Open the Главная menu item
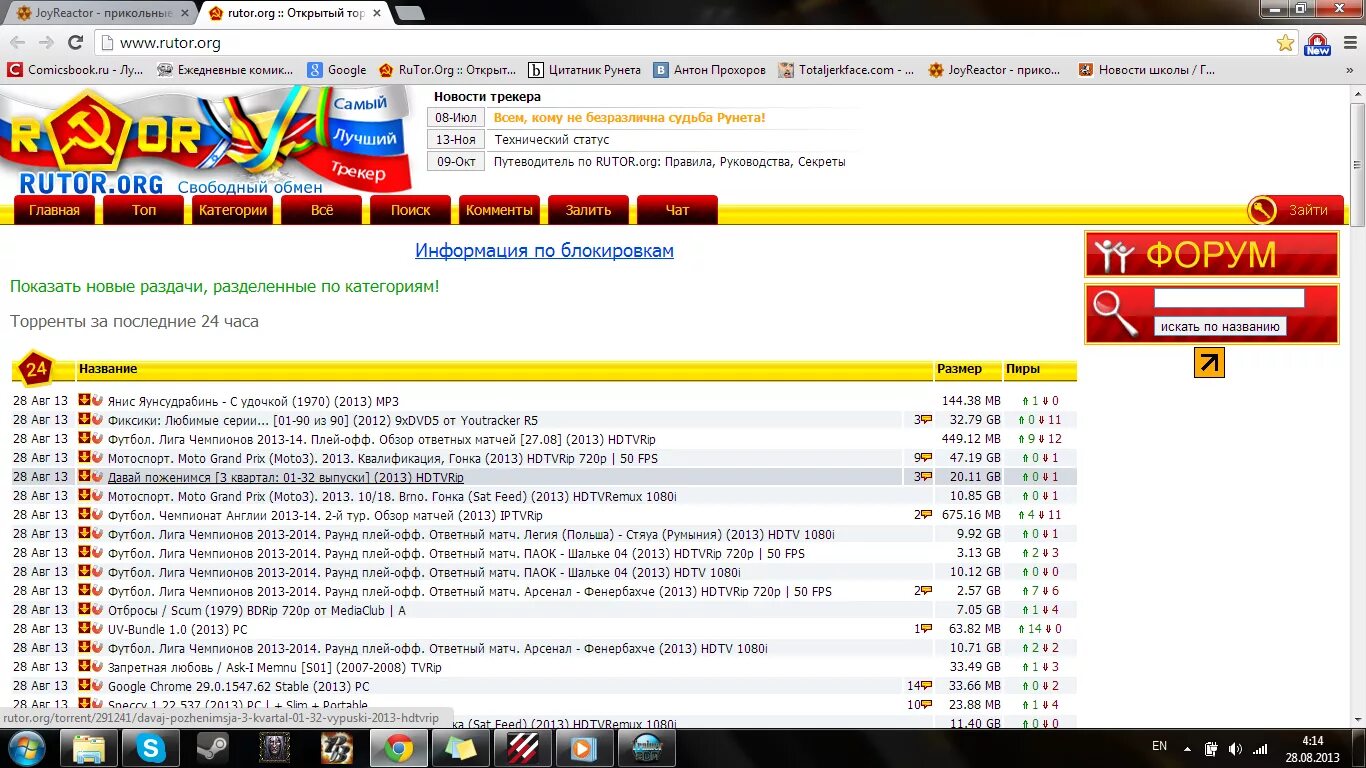 (x=54, y=210)
